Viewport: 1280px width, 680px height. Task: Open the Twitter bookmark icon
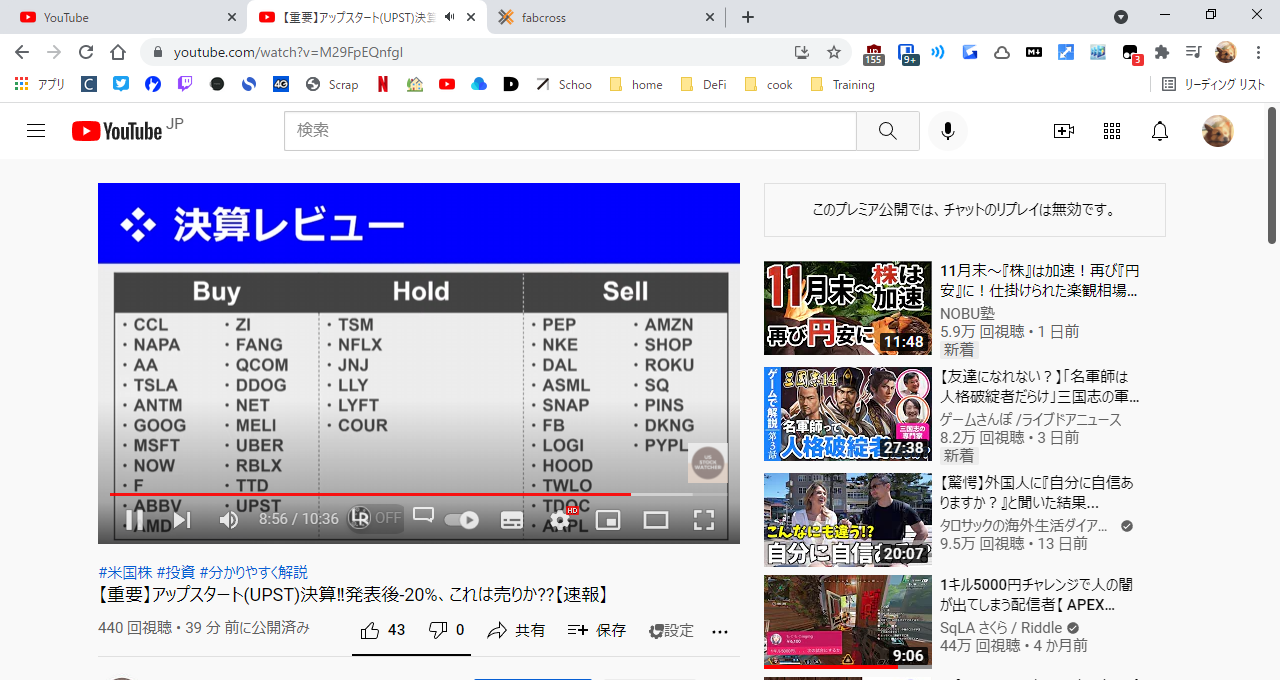[121, 85]
